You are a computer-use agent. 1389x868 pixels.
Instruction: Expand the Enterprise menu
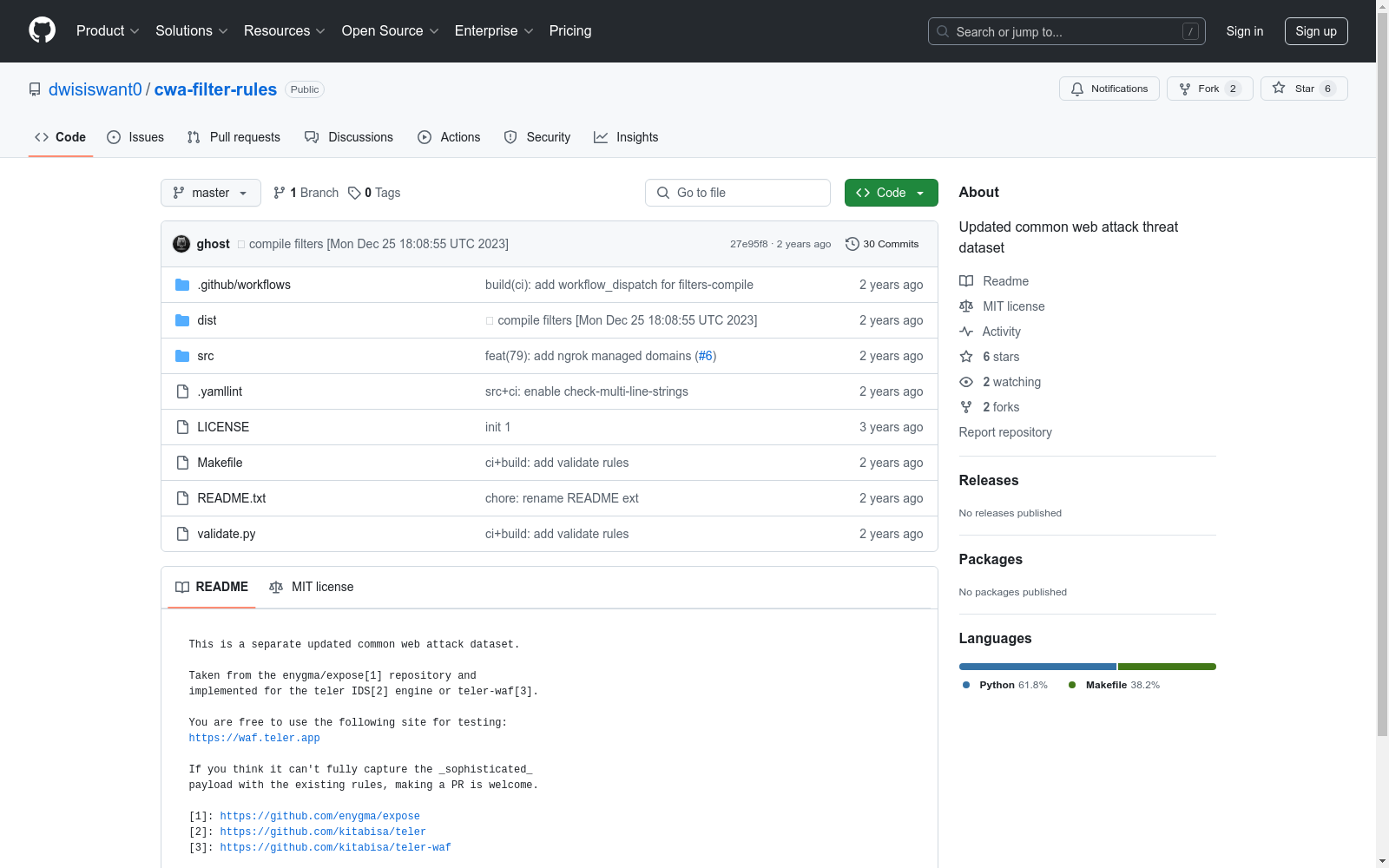494,31
